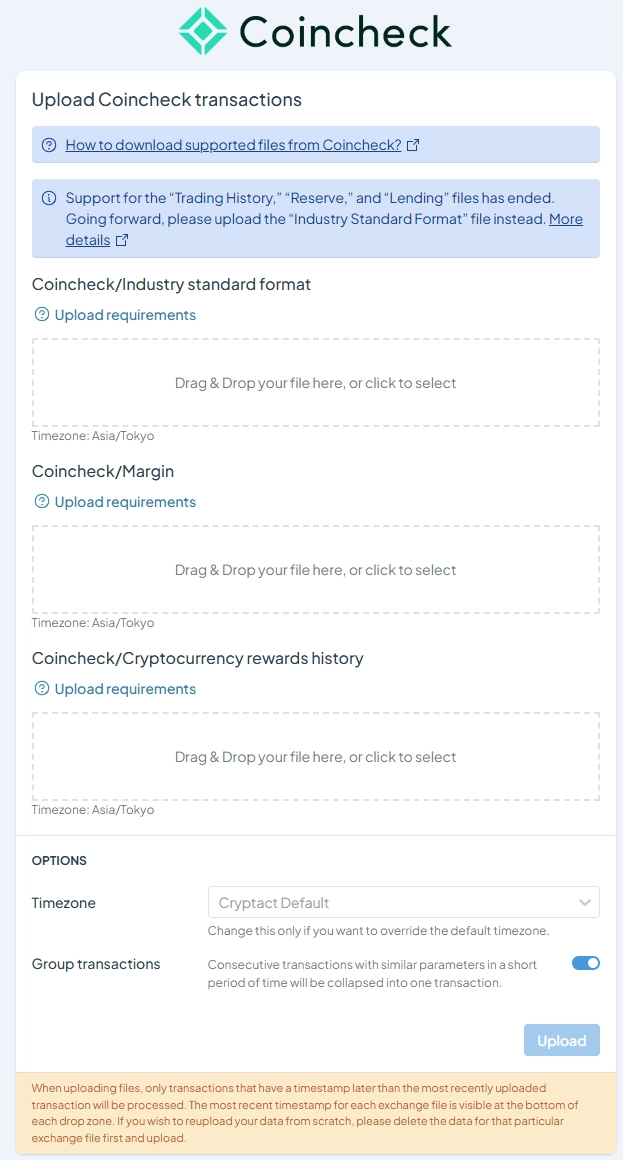This screenshot has width=623, height=1160.
Task: Expand timezone list using the chevron arrow
Action: [585, 903]
